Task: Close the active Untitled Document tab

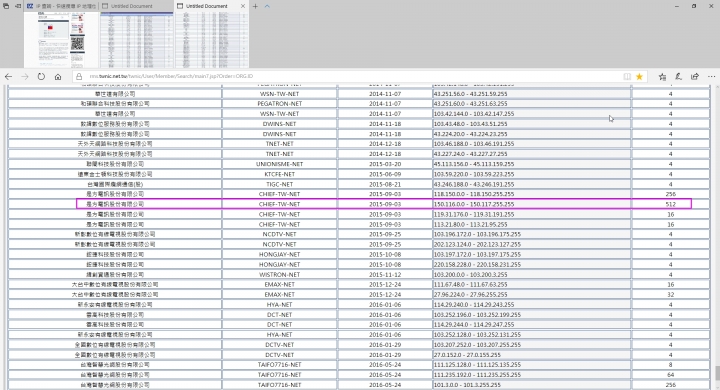Action: coord(243,6)
